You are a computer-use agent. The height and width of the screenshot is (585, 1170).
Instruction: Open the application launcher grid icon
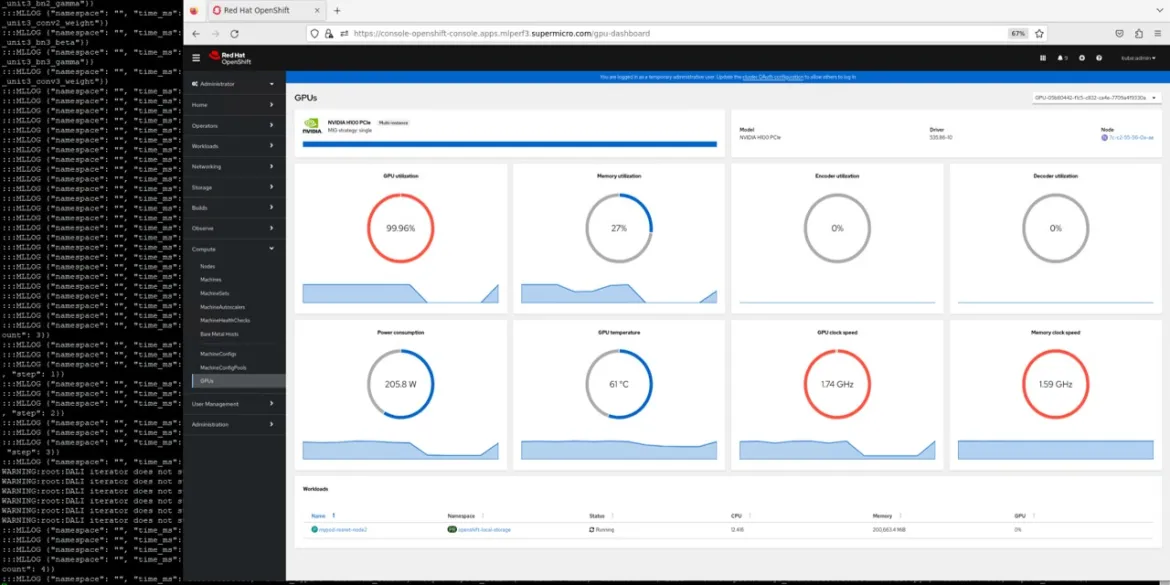tap(1042, 57)
